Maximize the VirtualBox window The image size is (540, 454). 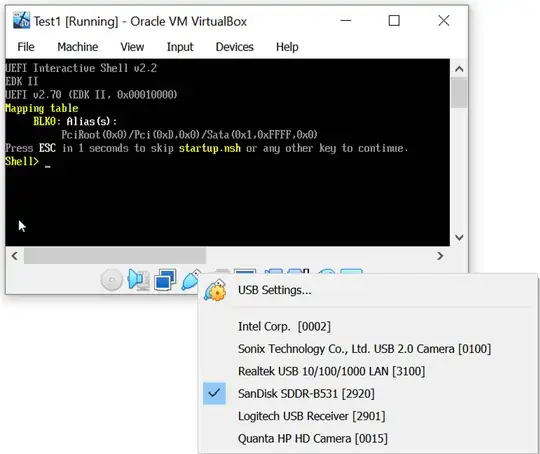pos(394,21)
